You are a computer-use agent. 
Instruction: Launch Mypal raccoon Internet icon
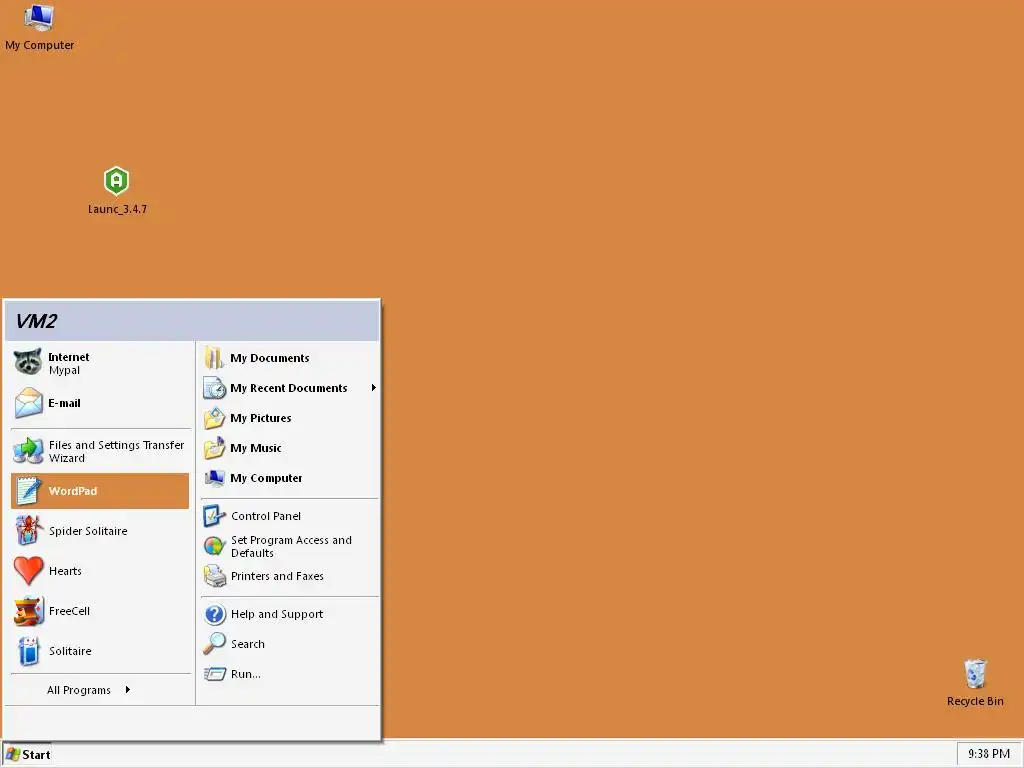(28, 362)
